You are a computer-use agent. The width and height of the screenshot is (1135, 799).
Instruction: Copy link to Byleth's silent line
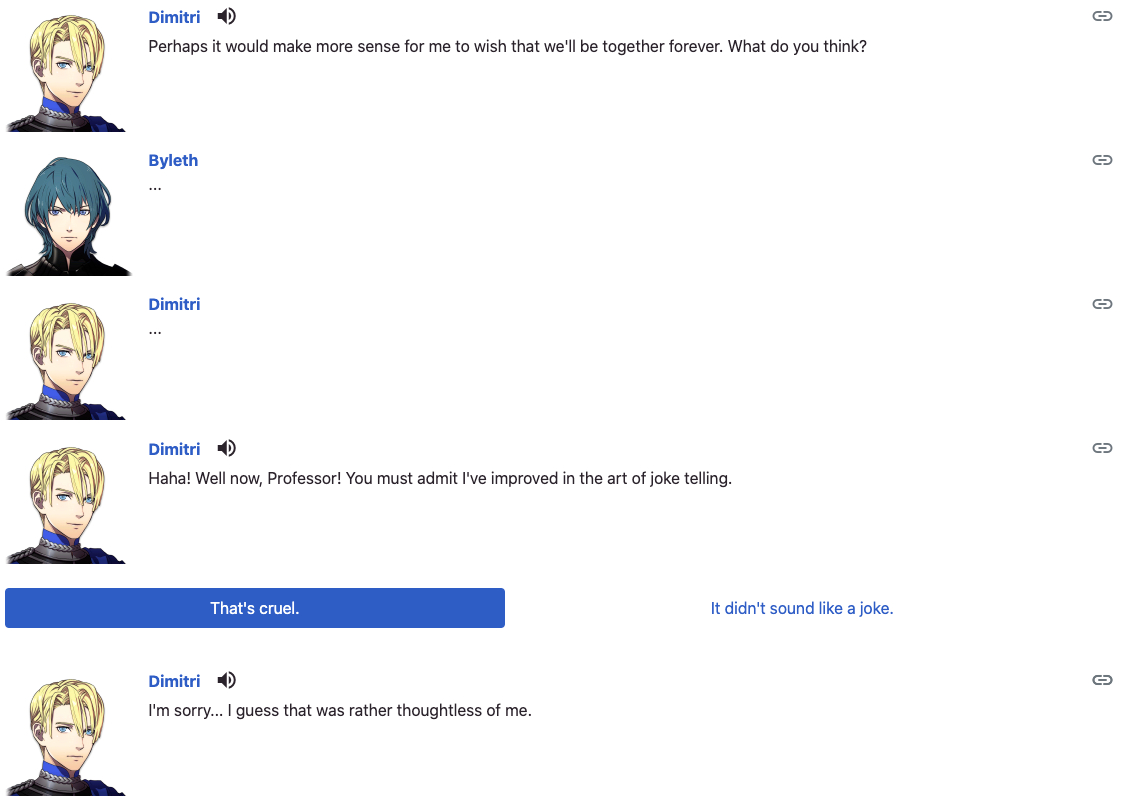pyautogui.click(x=1102, y=160)
